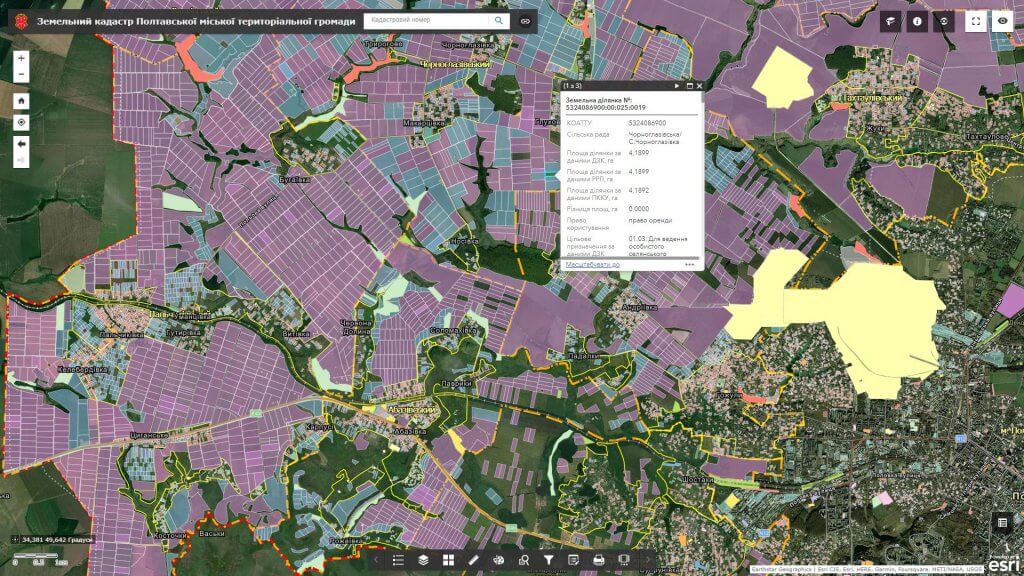
Task: Click the Червона Долина village label
Action: click(x=356, y=327)
